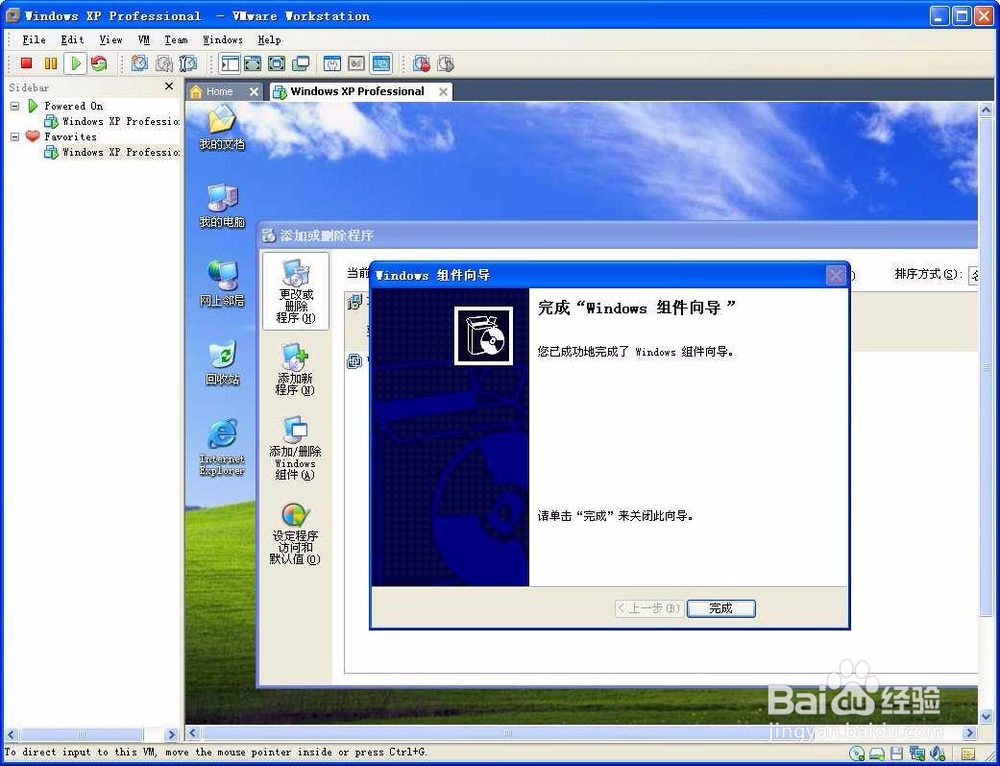Screen dimensions: 1000x766
Task: Select 添加/删除 Windows 组件 side button
Action: (x=295, y=448)
